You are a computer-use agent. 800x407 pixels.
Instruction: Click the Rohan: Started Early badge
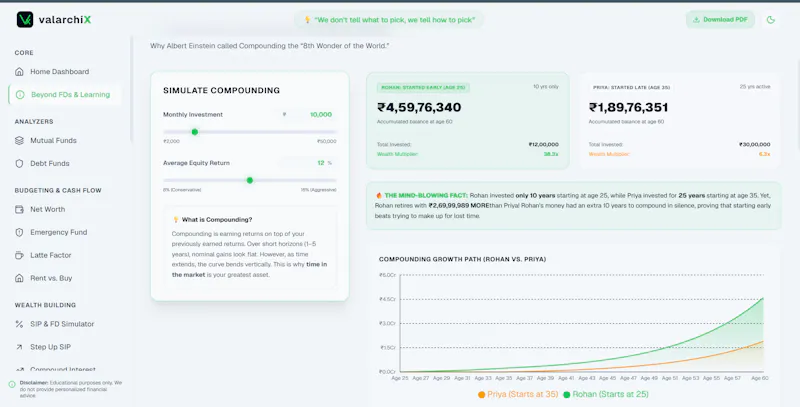point(423,87)
